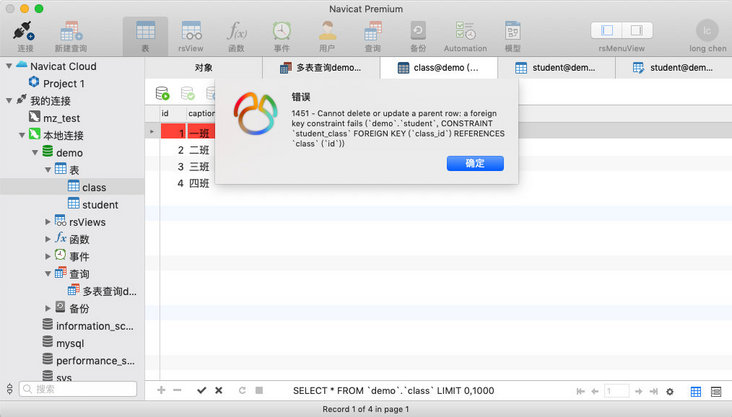
Task: Click the User (用户) toolbar icon
Action: click(327, 31)
